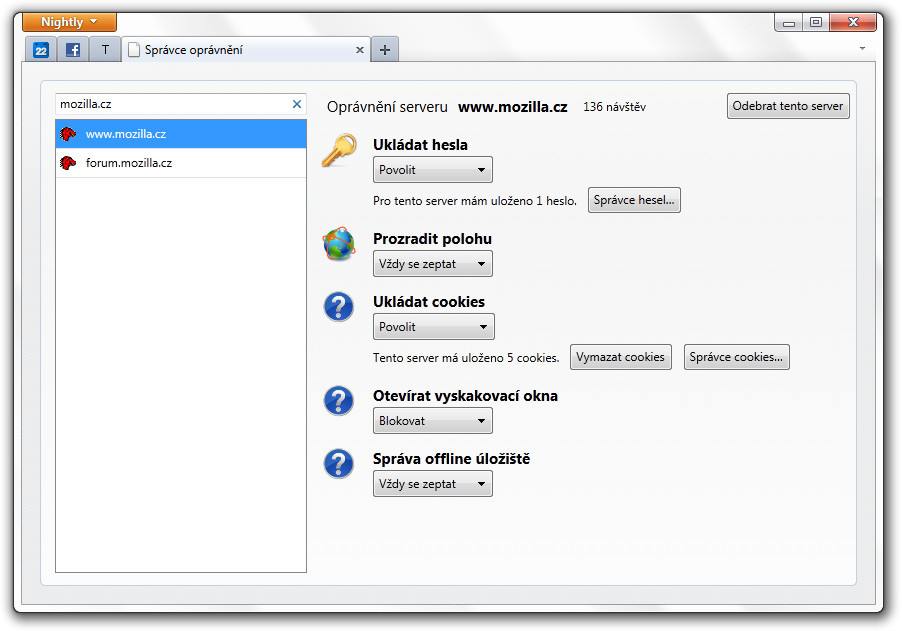Clear the site search field
This screenshot has width=902, height=631.
tap(297, 104)
